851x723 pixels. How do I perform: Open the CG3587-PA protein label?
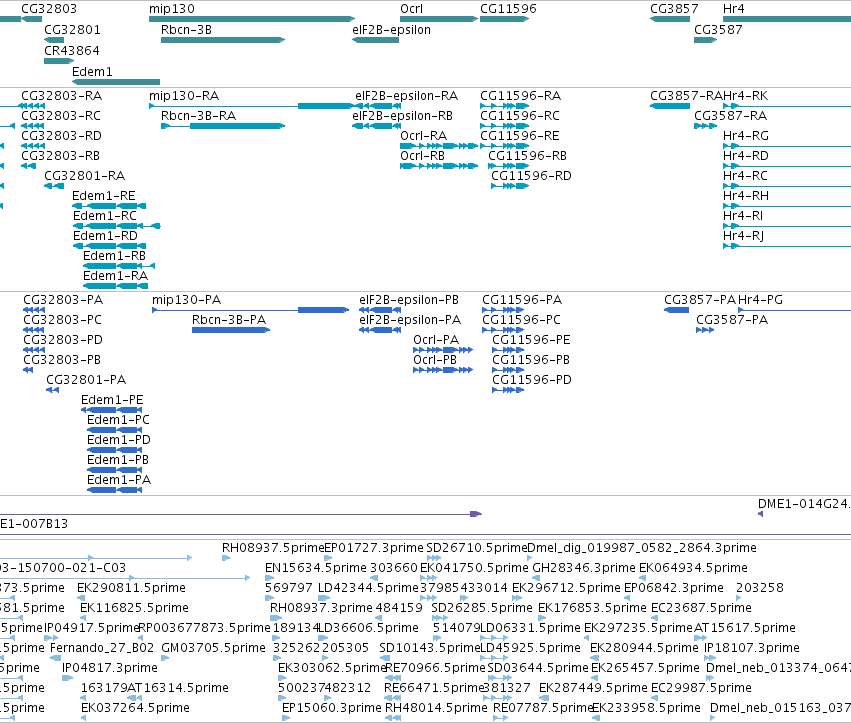point(732,320)
